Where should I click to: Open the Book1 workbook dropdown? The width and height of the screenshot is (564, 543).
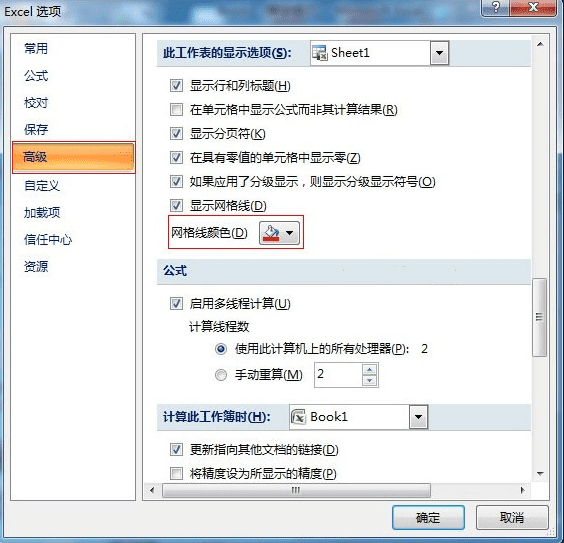(418, 417)
